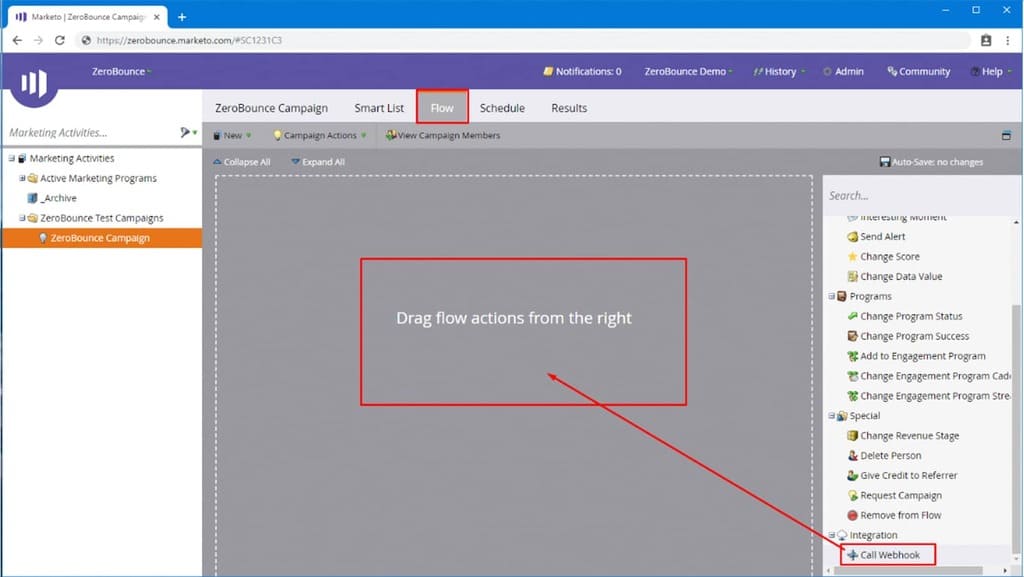Click View Campaign Members
This screenshot has height=577, width=1024.
tap(443, 136)
